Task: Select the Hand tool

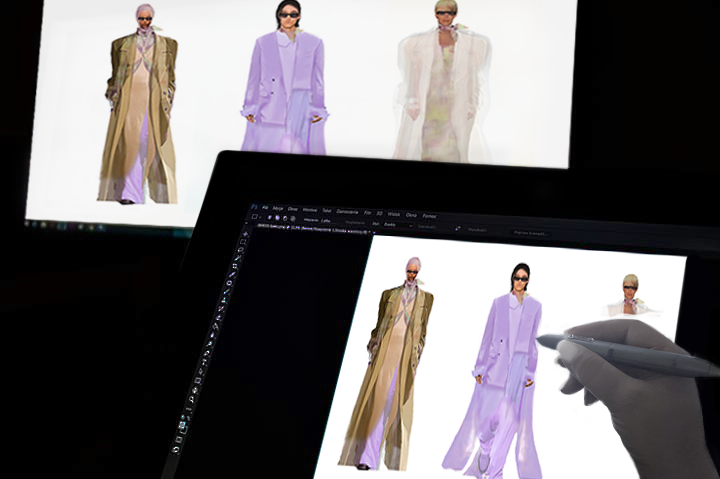Action: click(x=195, y=390)
